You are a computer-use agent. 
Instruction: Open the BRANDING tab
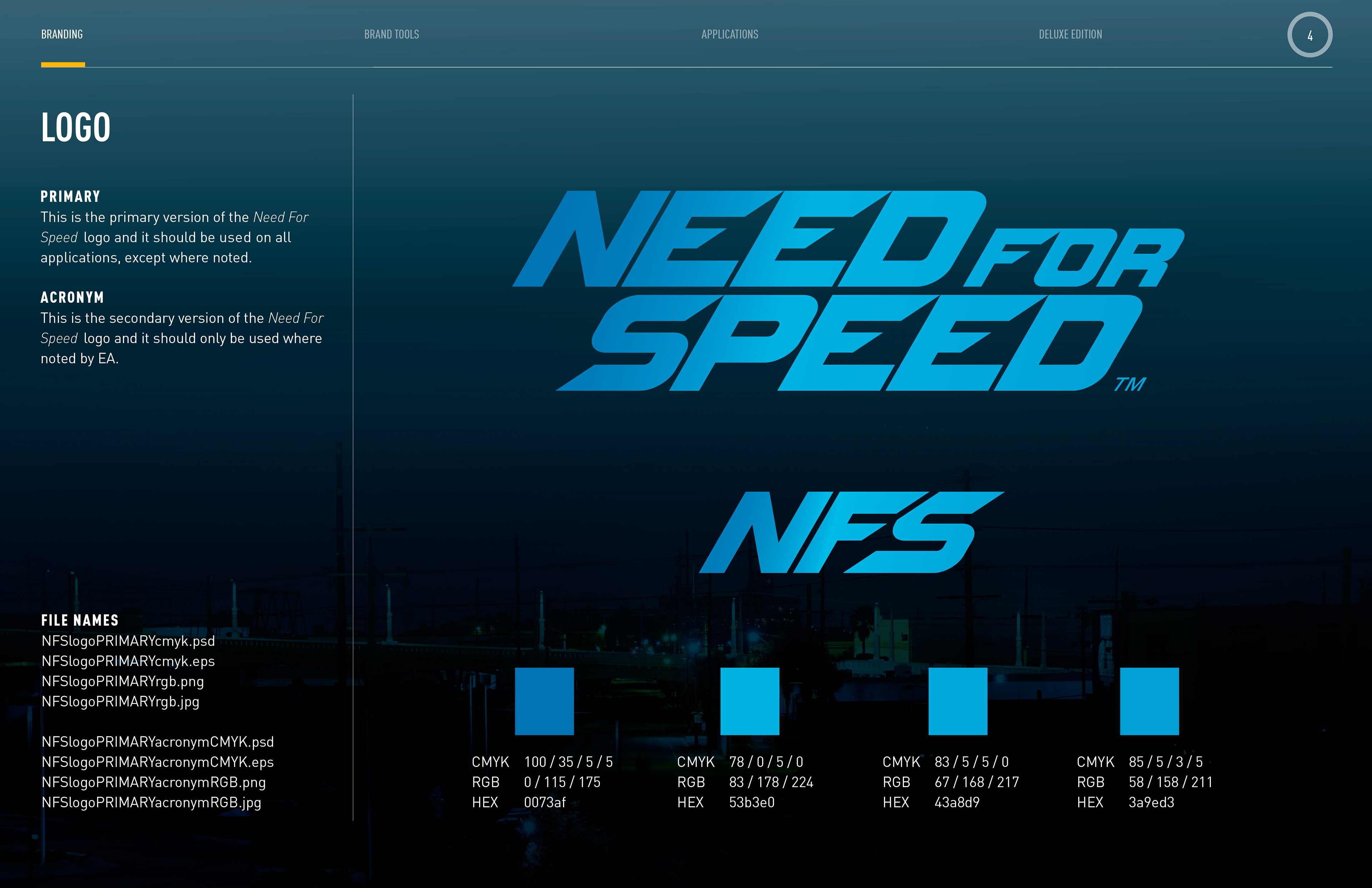[62, 35]
